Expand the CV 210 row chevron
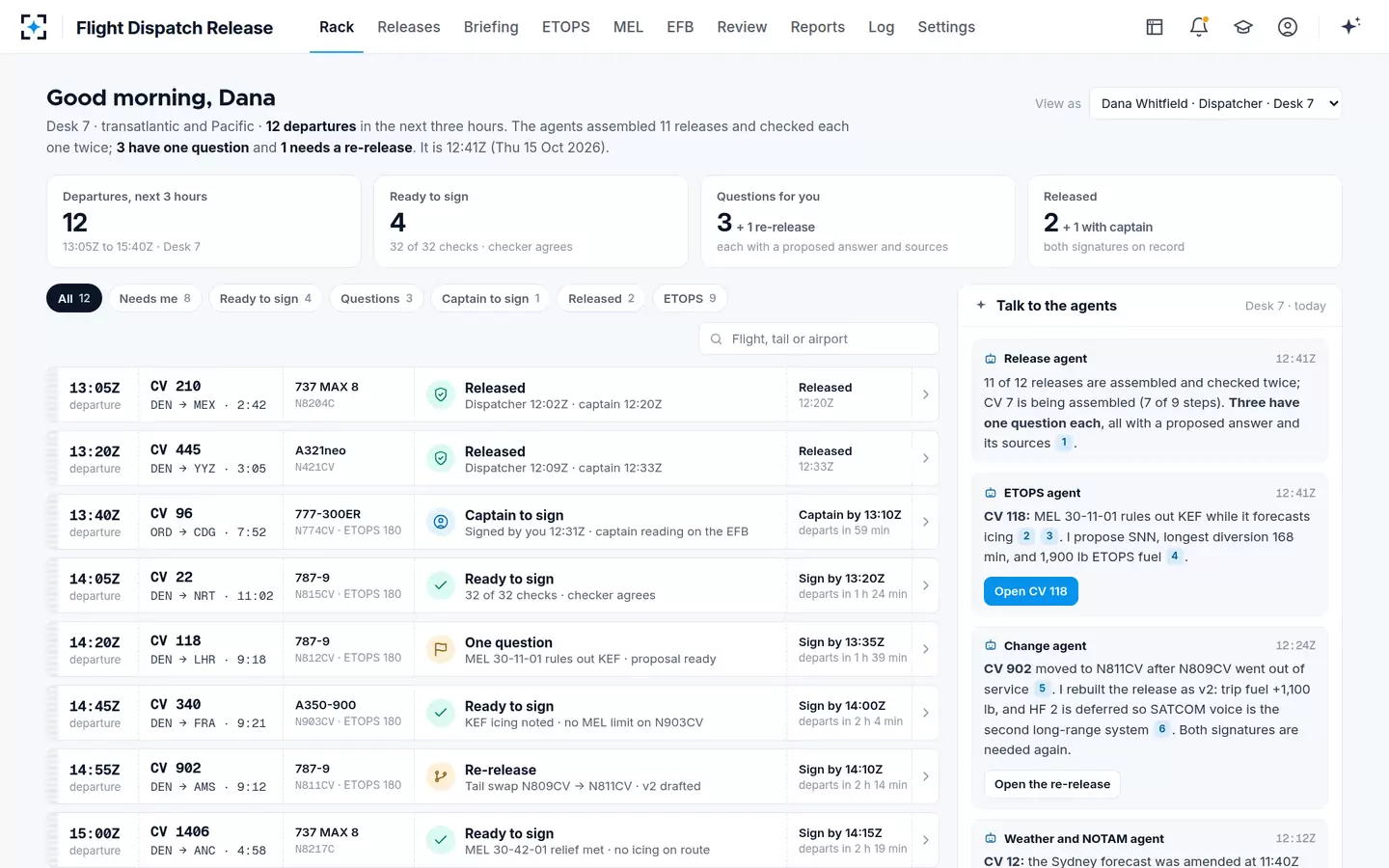Viewport: 1389px width, 868px height. click(925, 394)
